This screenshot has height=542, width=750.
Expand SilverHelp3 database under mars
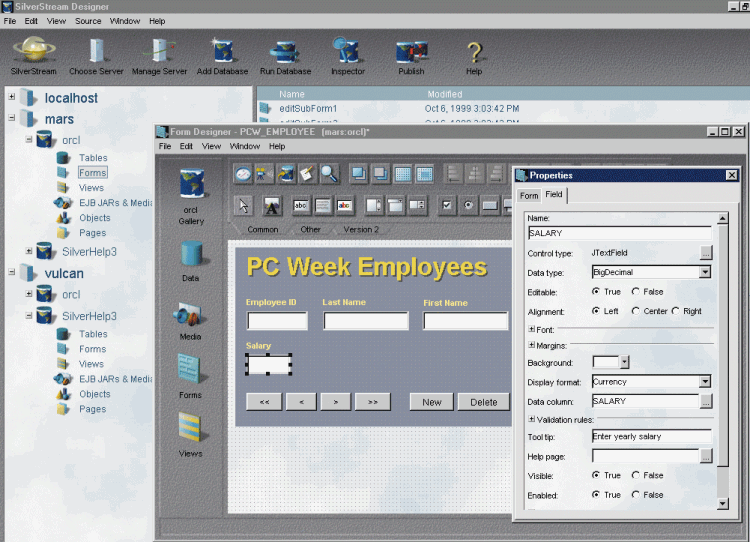tap(29, 251)
